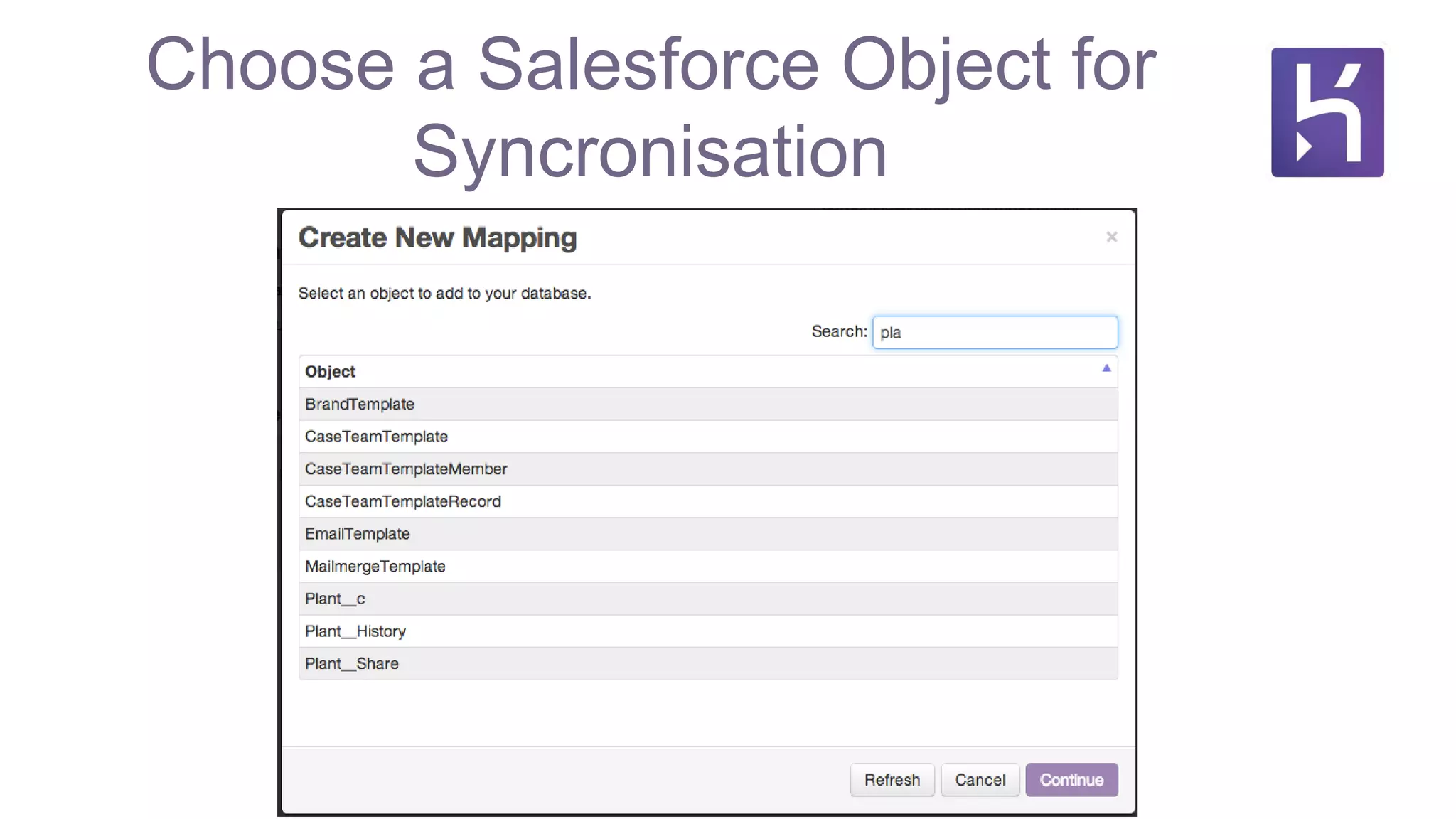The image size is (1456, 819).
Task: Pick the CaseTeamTemplateRecord row
Action: (x=708, y=501)
